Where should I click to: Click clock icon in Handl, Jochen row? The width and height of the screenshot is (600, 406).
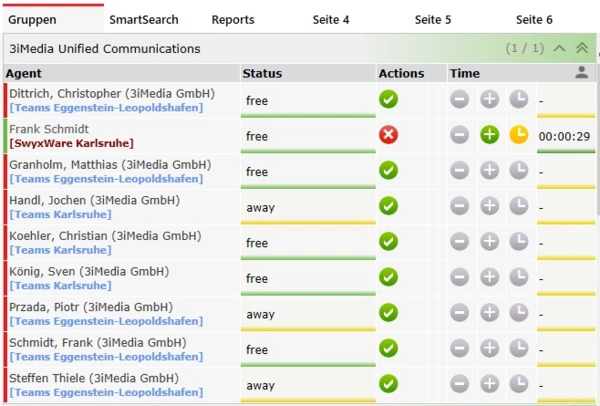pyautogui.click(x=519, y=206)
